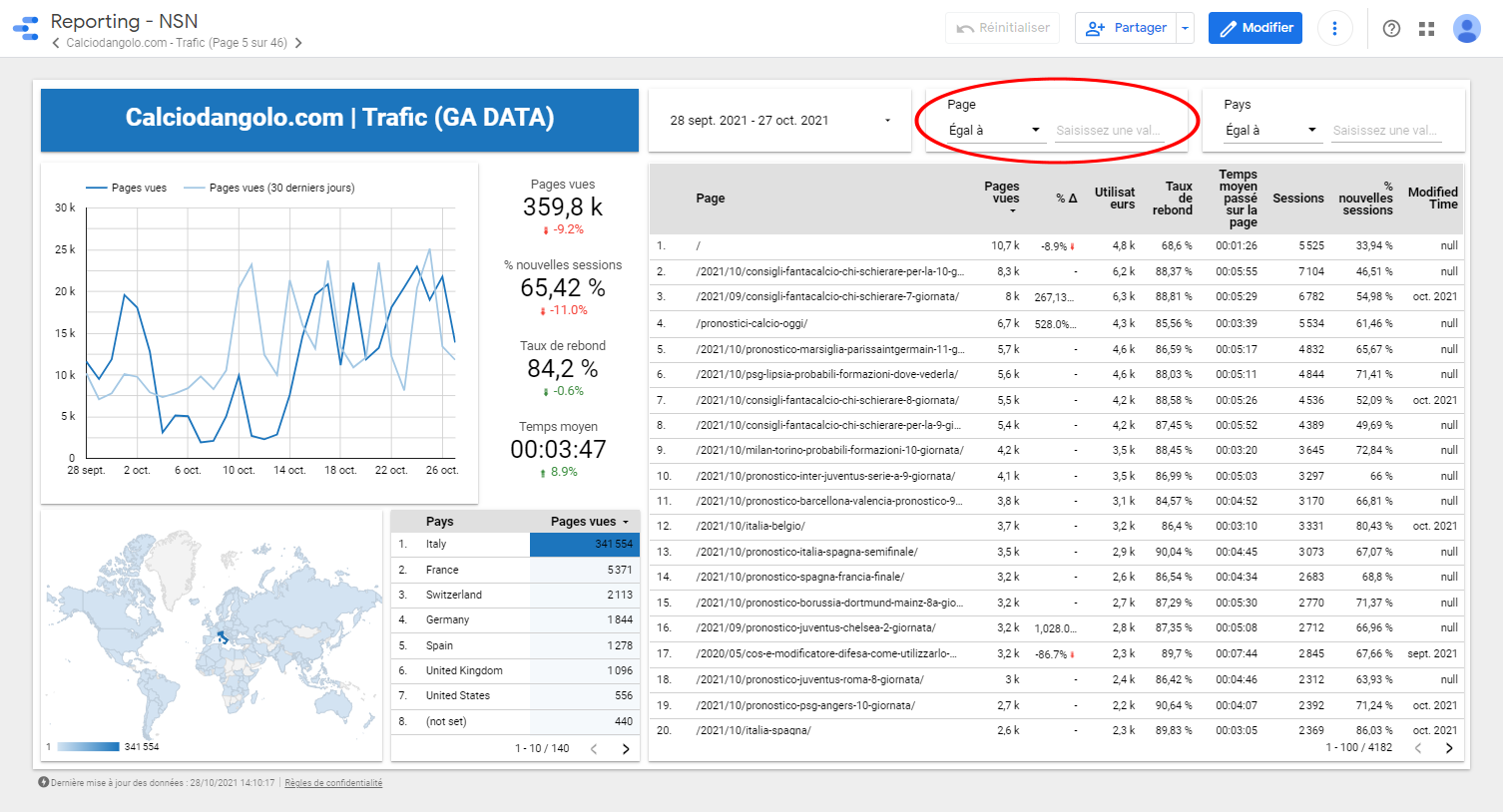
Task: Open the help question mark icon
Action: [x=1391, y=29]
